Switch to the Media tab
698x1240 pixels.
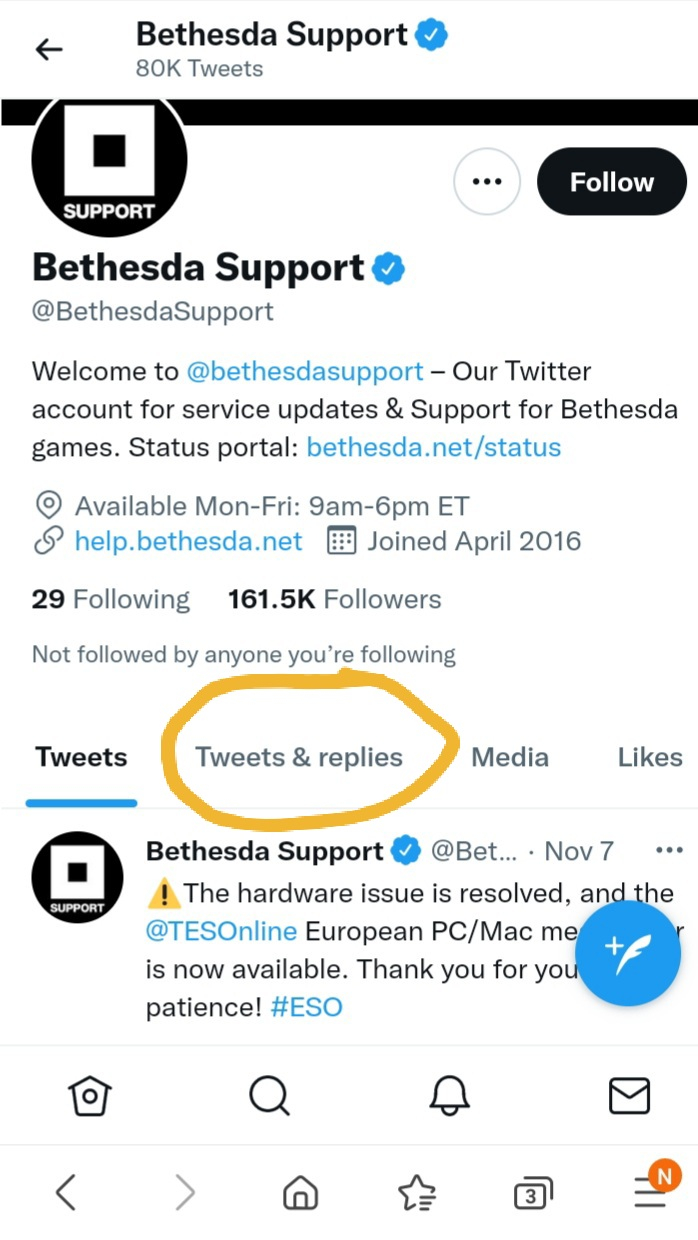point(510,757)
